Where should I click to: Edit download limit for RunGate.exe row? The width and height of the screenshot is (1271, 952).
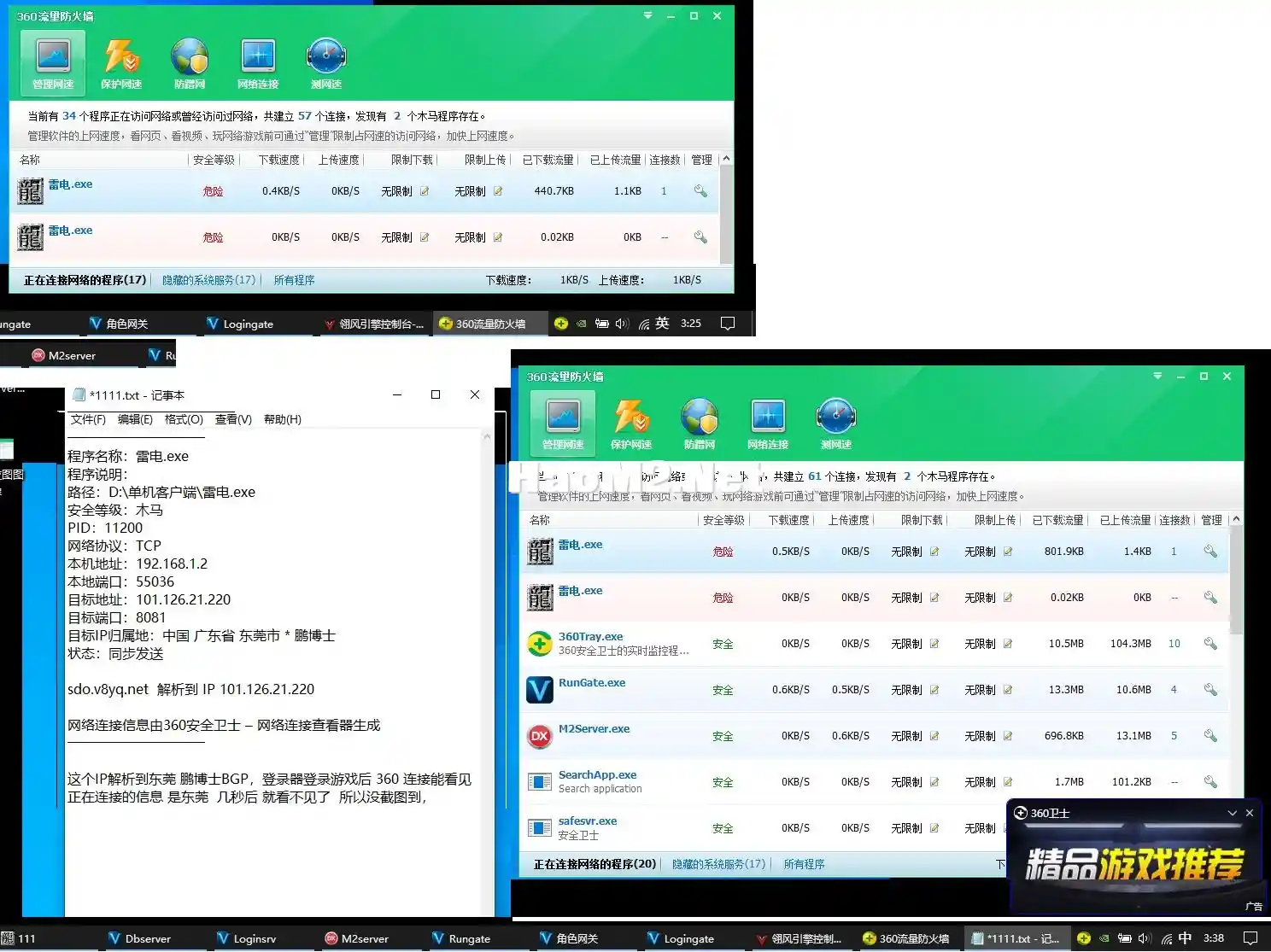click(x=934, y=690)
